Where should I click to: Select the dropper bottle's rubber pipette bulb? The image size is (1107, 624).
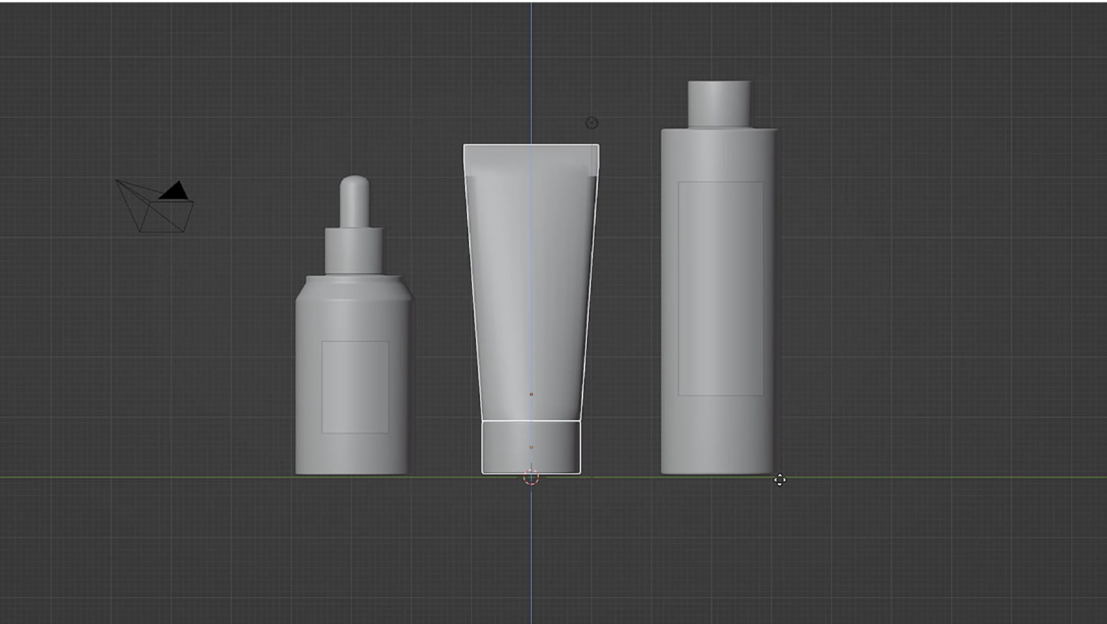point(354,201)
